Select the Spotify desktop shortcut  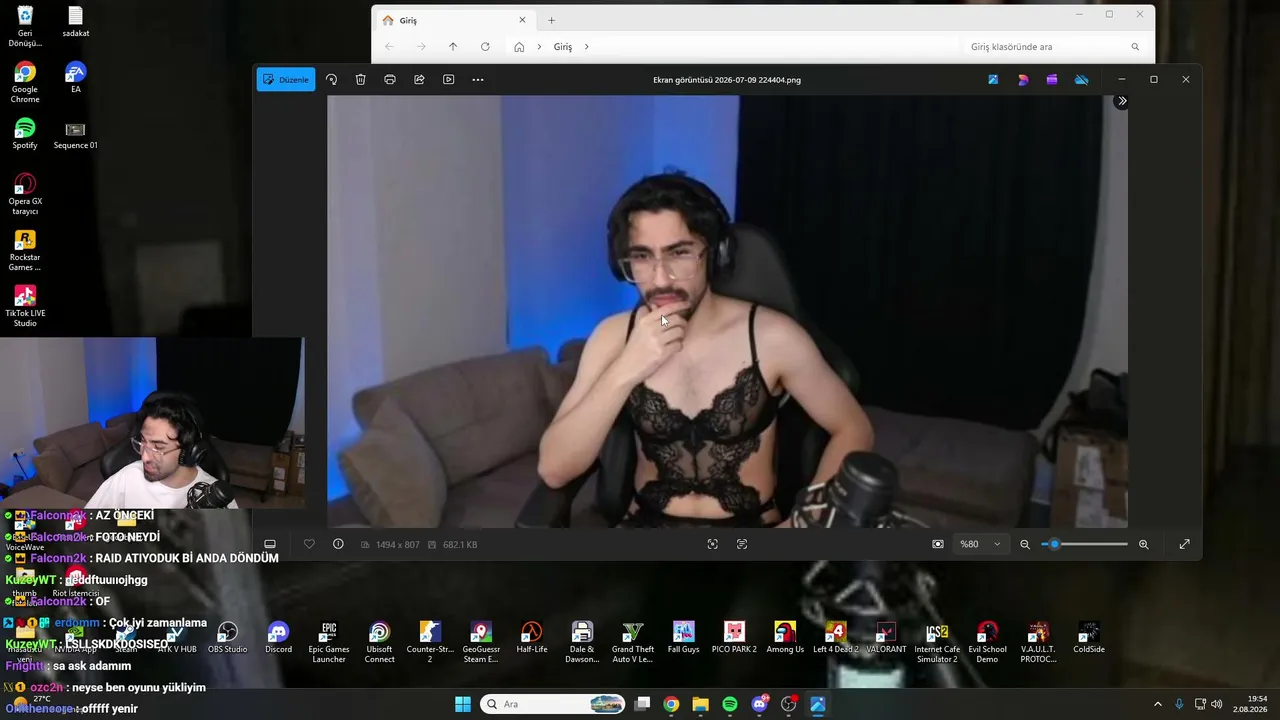(25, 134)
